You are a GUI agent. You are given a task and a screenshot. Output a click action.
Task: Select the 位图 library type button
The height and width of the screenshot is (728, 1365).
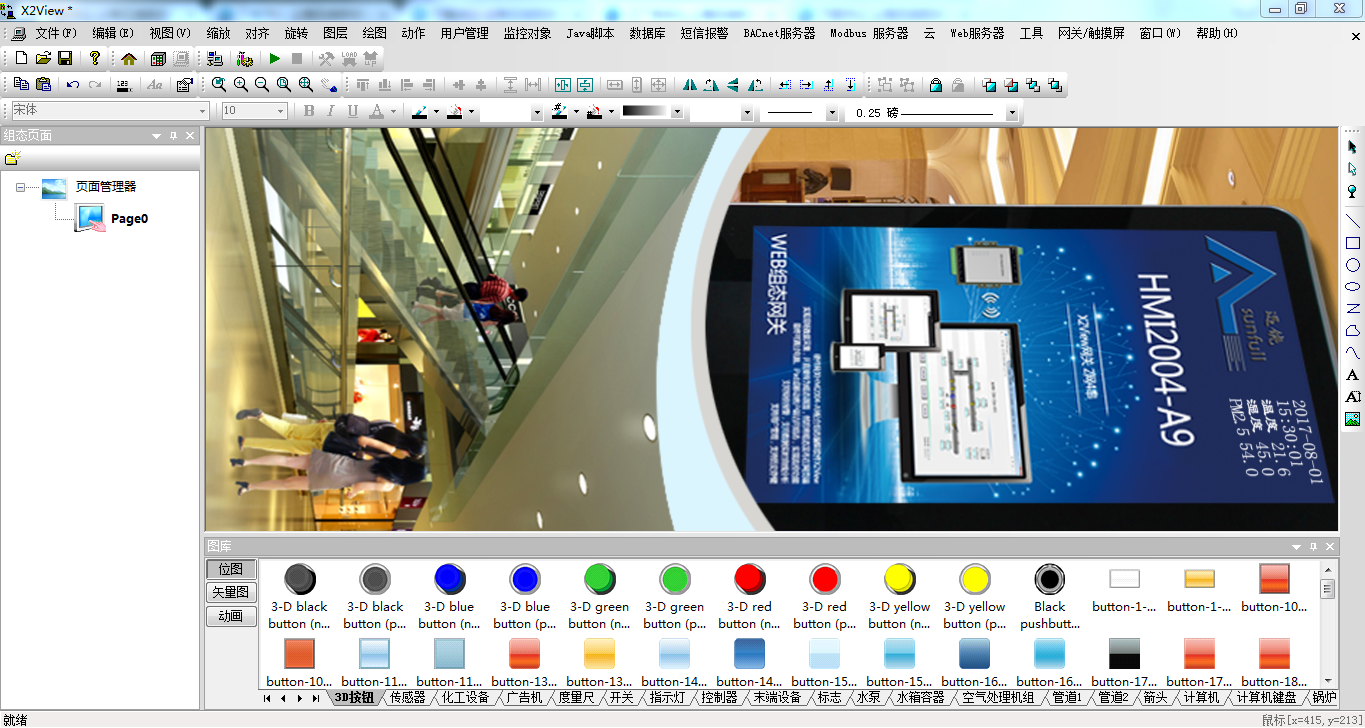coord(231,569)
